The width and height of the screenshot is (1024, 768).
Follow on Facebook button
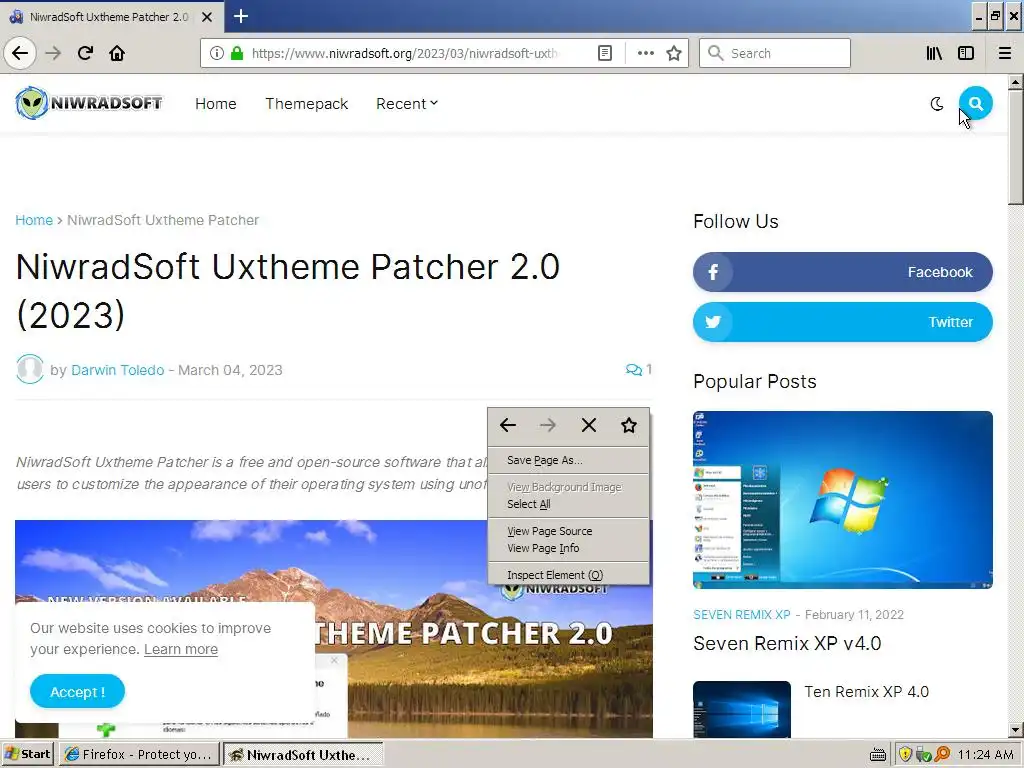[x=842, y=272]
